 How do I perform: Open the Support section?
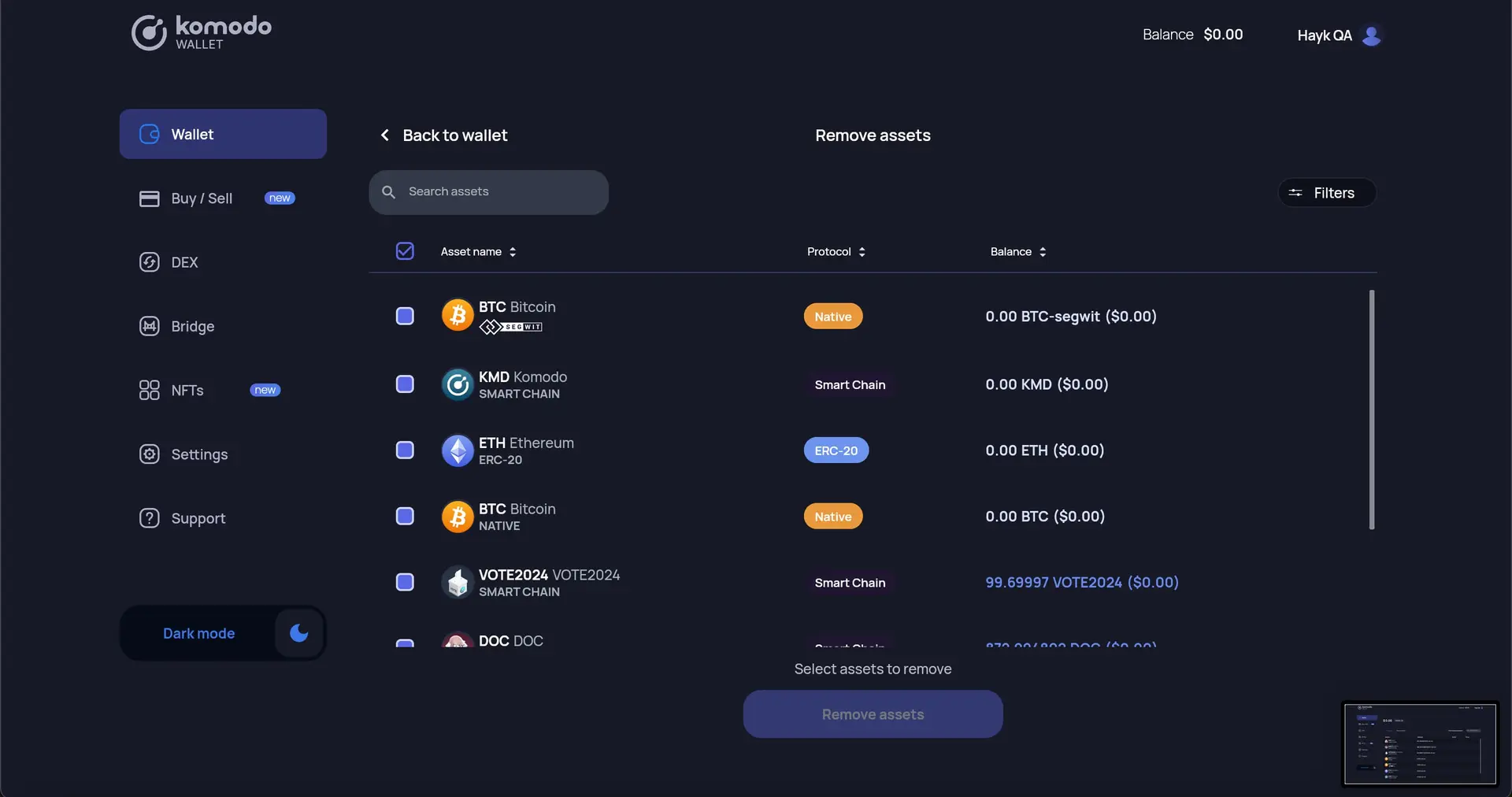(198, 517)
